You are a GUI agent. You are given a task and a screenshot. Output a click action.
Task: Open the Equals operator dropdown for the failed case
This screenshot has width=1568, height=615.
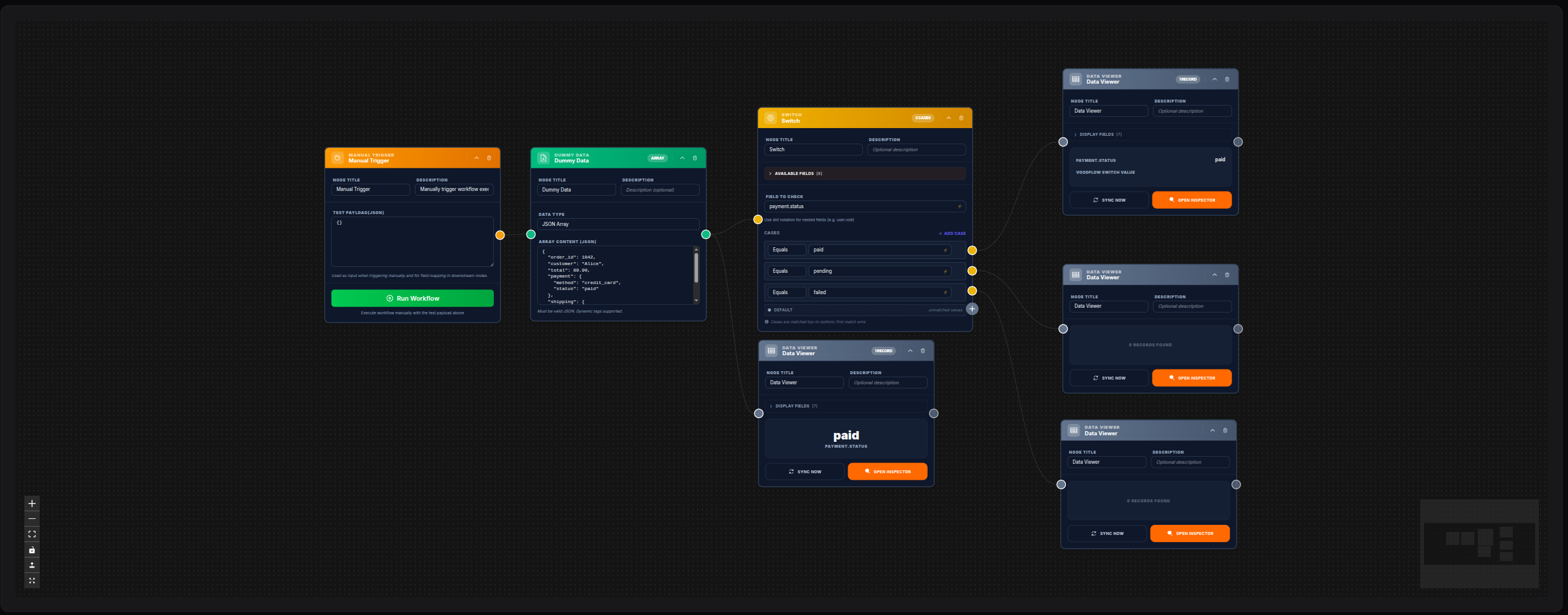point(786,292)
